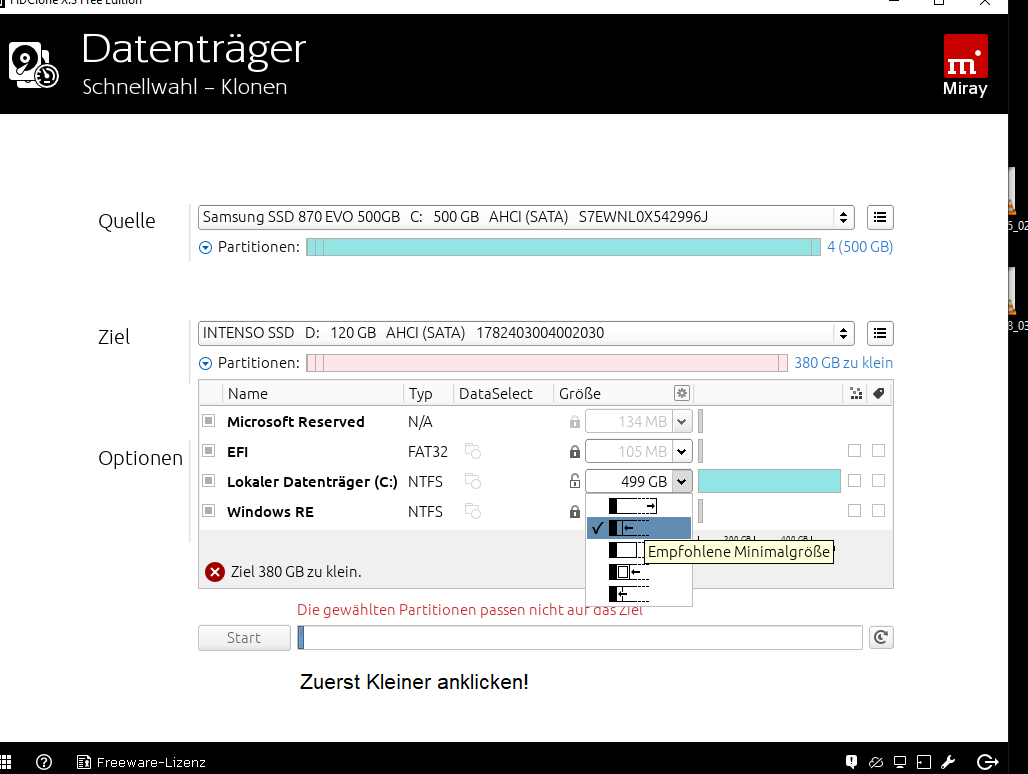This screenshot has height=774, width=1028.
Task: Open the target disk list view icon
Action: (880, 333)
